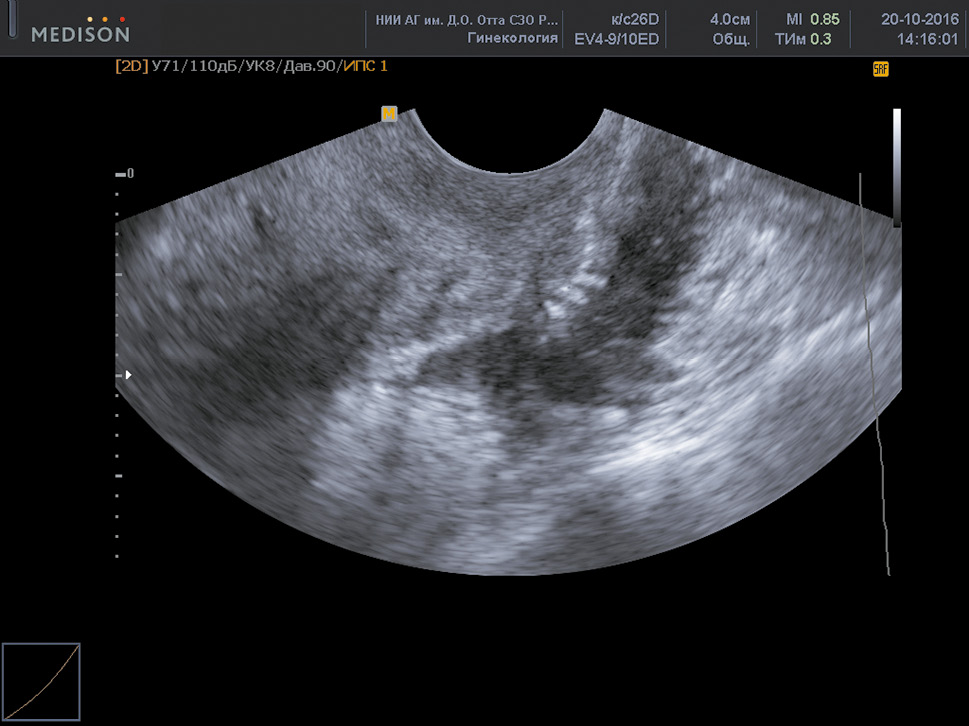
Task: Click the TGC curve line at right
Action: [874, 380]
